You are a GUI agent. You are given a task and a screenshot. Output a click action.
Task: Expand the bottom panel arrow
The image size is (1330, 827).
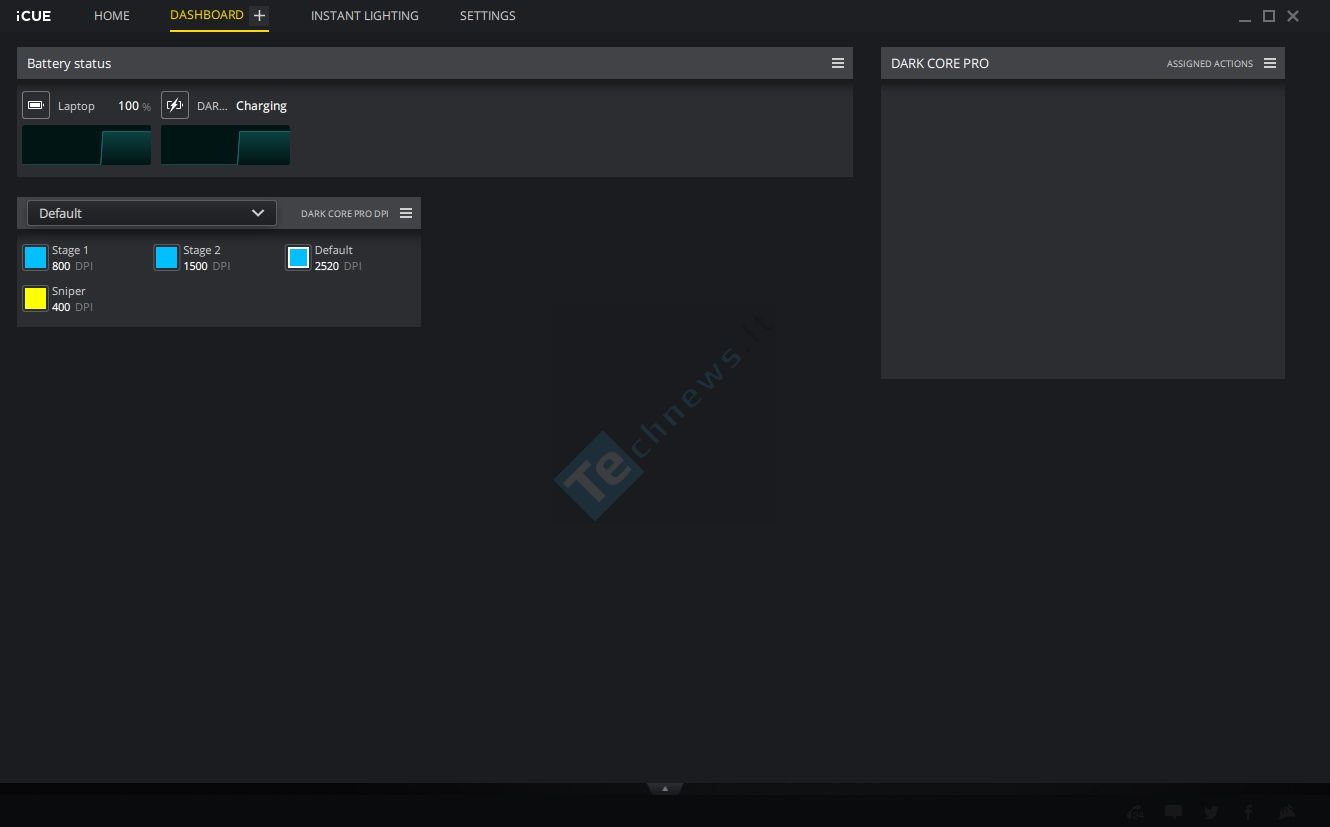(665, 789)
